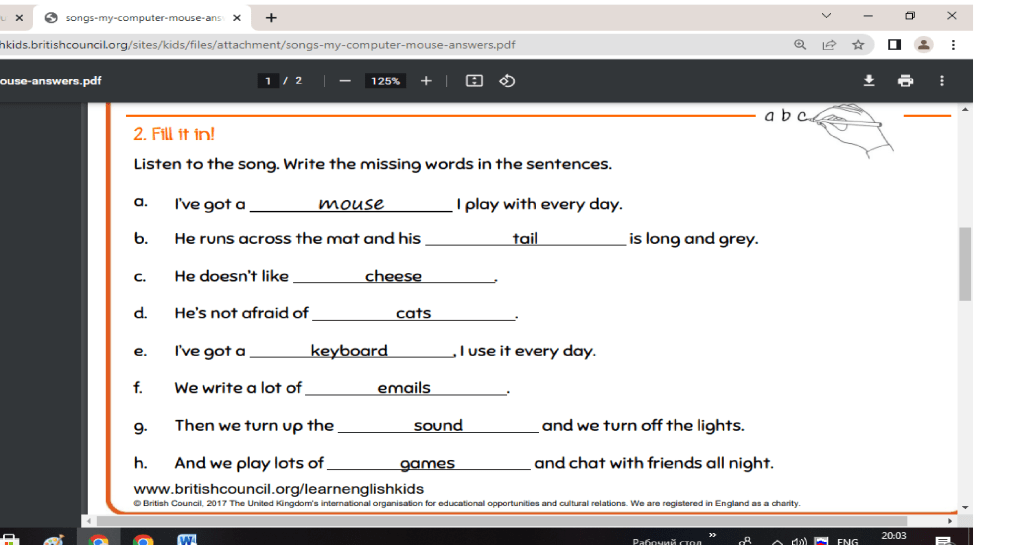
Task: Open a new browser tab
Action: tap(271, 17)
